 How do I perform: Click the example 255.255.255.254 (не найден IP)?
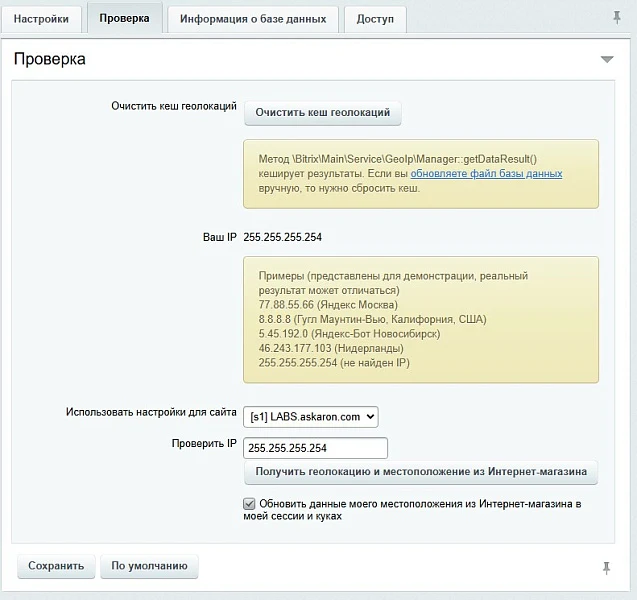click(x=334, y=363)
